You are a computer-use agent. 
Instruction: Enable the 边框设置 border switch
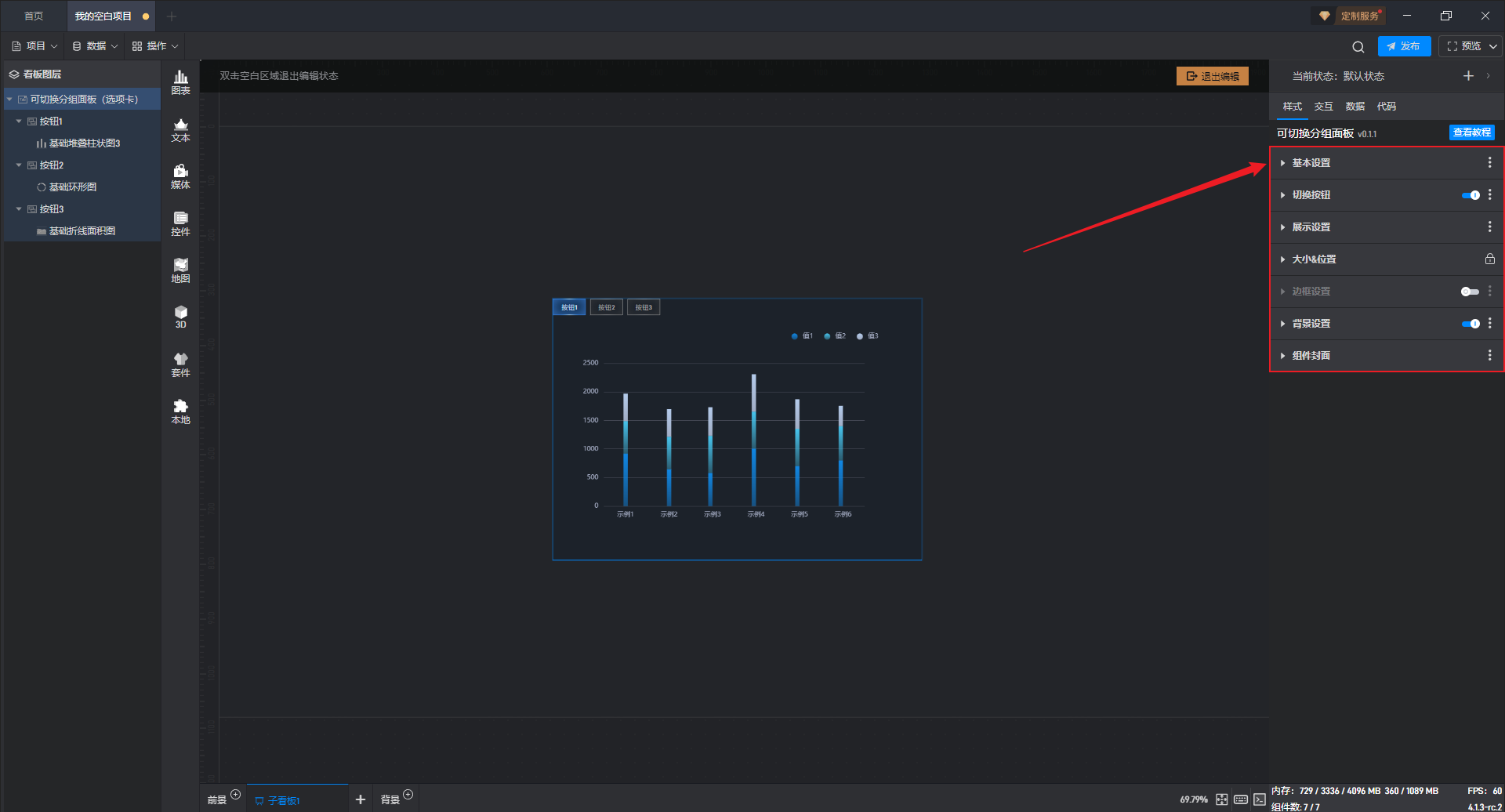(x=1471, y=292)
